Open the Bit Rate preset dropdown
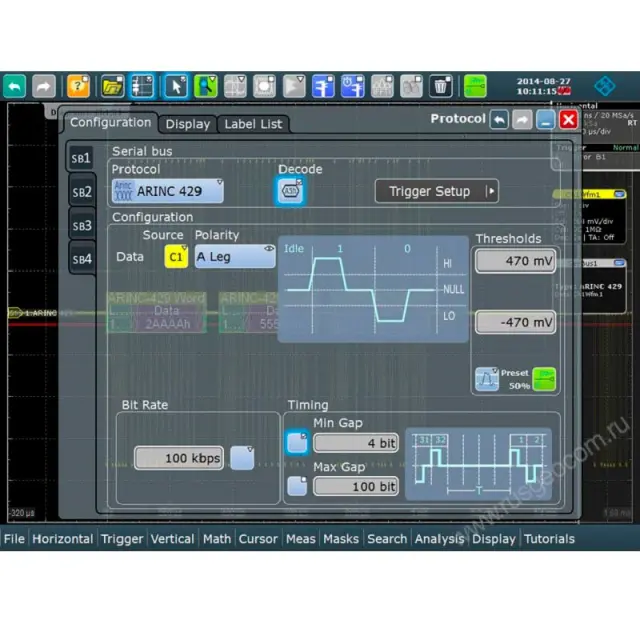Image resolution: width=640 pixels, height=640 pixels. click(x=241, y=457)
